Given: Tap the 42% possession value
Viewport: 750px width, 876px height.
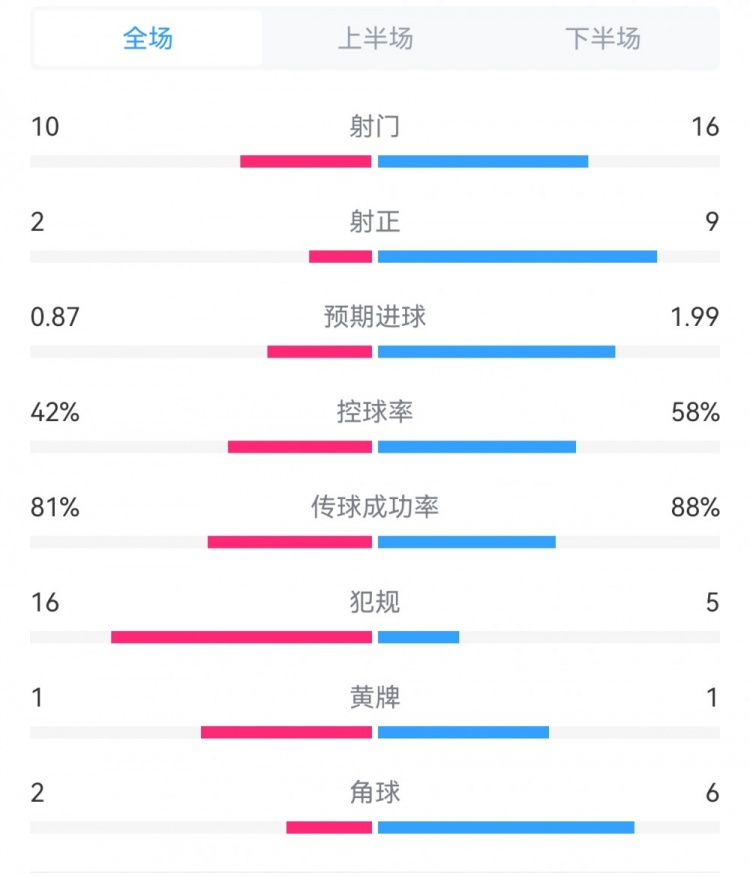Looking at the screenshot, I should 55,412.
